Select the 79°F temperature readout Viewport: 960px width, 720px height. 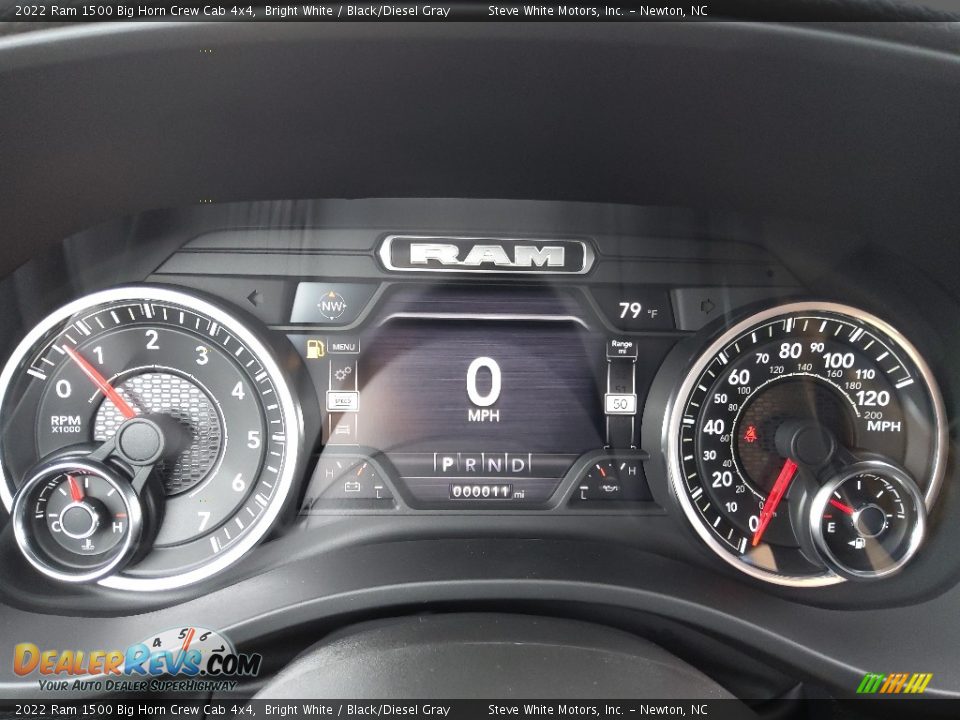[630, 310]
